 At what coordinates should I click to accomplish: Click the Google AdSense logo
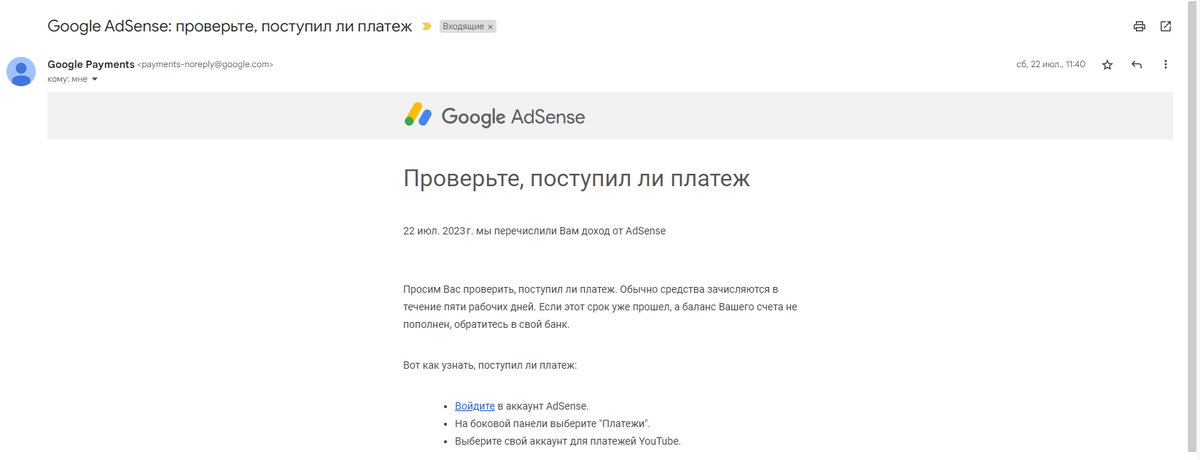pos(495,116)
